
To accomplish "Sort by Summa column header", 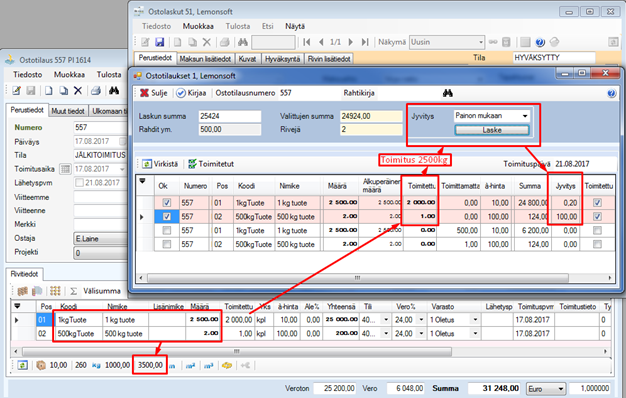I will pyautogui.click(x=529, y=186).
